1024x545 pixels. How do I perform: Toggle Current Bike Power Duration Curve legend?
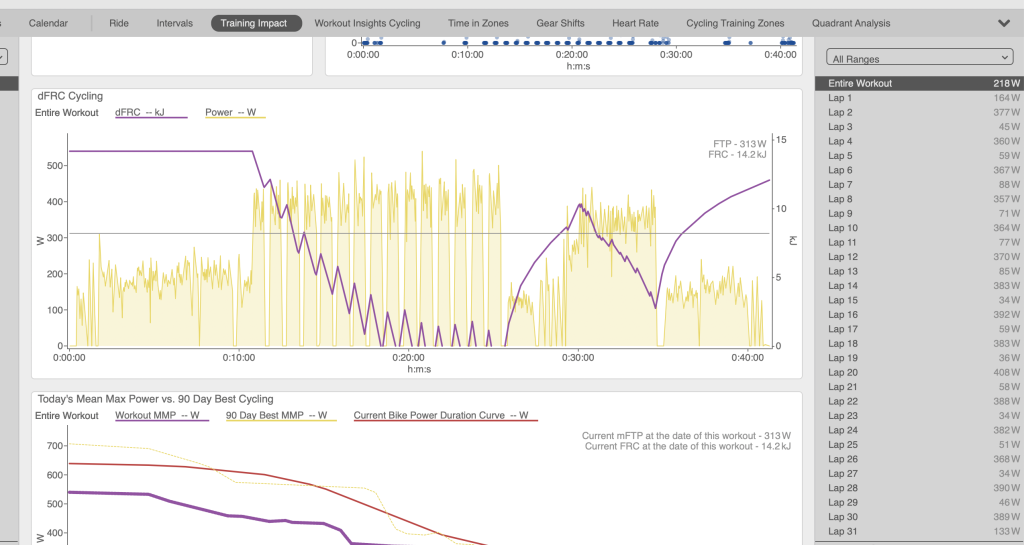[445, 415]
